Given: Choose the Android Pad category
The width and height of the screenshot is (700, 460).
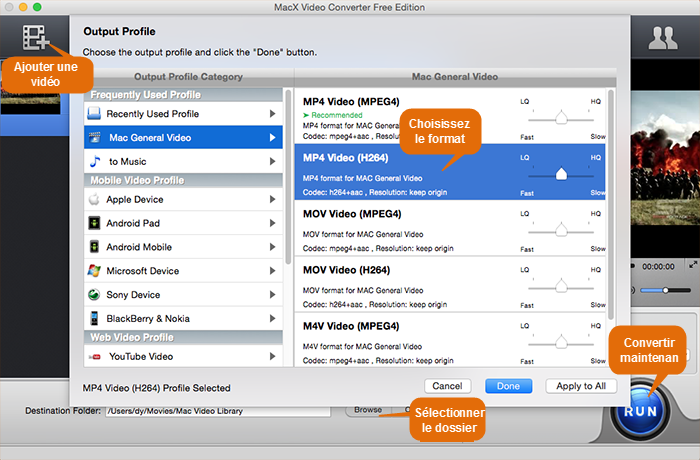Looking at the screenshot, I should (183, 223).
